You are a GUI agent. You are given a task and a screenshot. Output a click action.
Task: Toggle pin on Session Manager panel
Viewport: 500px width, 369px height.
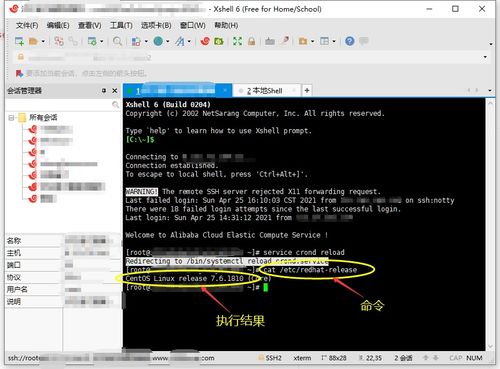pyautogui.click(x=104, y=91)
